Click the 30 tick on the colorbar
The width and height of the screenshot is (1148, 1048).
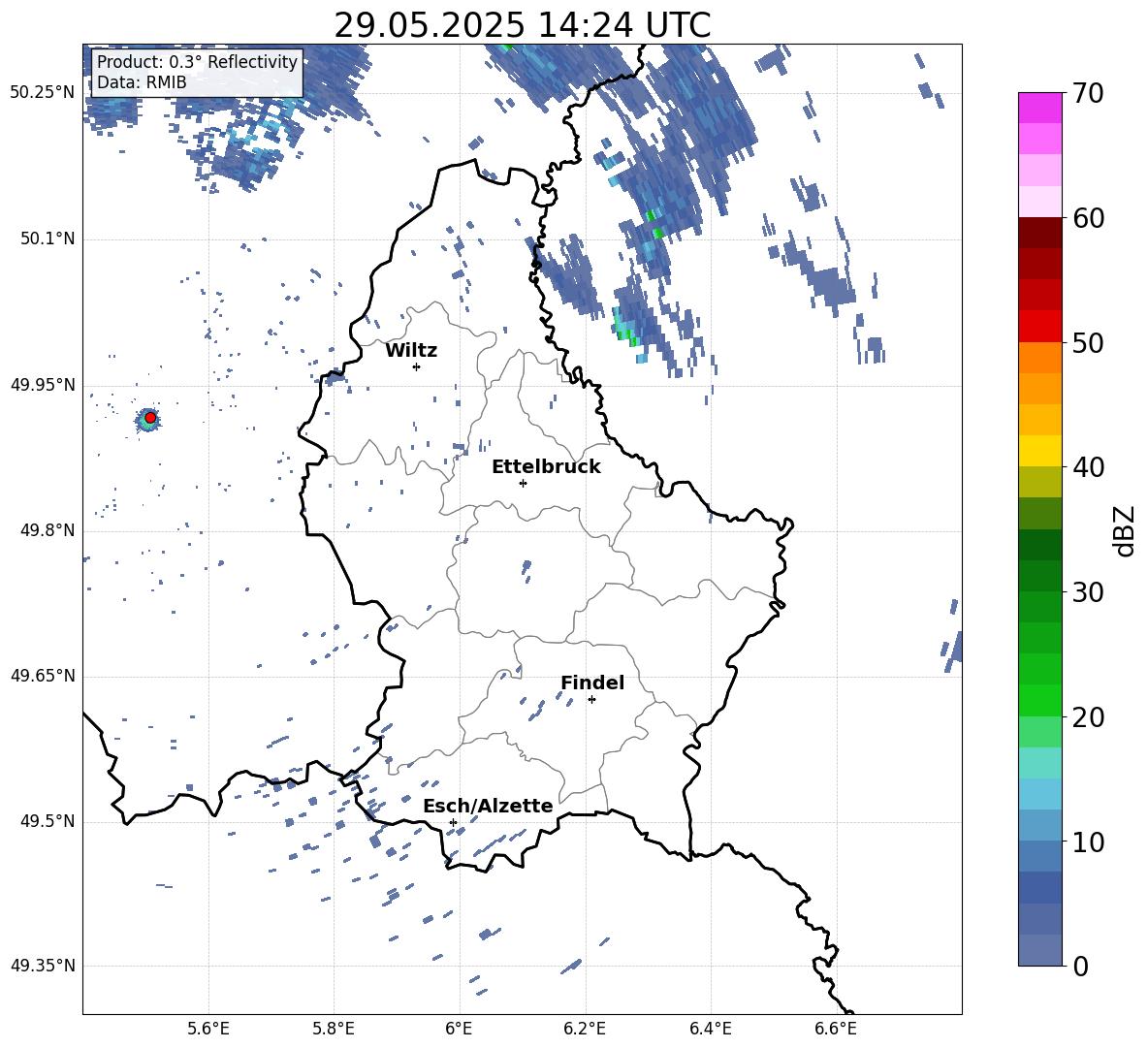[1088, 592]
